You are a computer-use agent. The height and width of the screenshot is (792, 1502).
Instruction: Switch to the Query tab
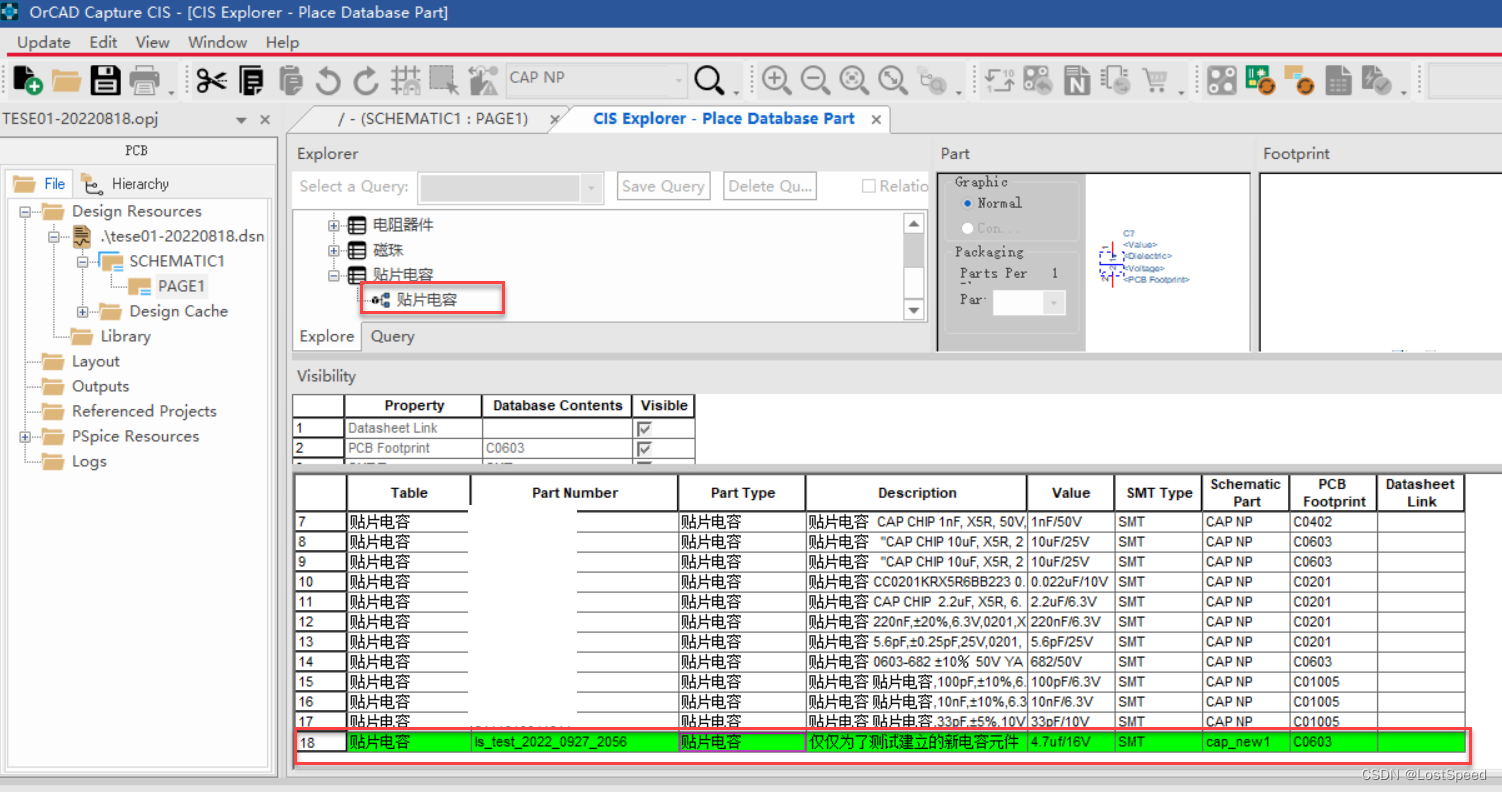click(x=392, y=336)
